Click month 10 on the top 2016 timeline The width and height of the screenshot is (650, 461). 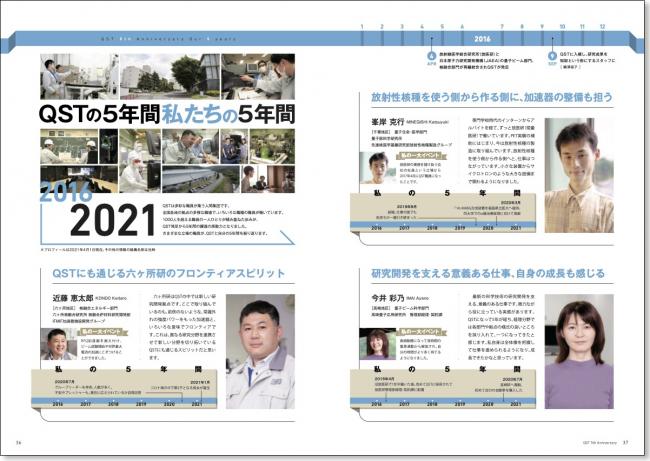[562, 27]
